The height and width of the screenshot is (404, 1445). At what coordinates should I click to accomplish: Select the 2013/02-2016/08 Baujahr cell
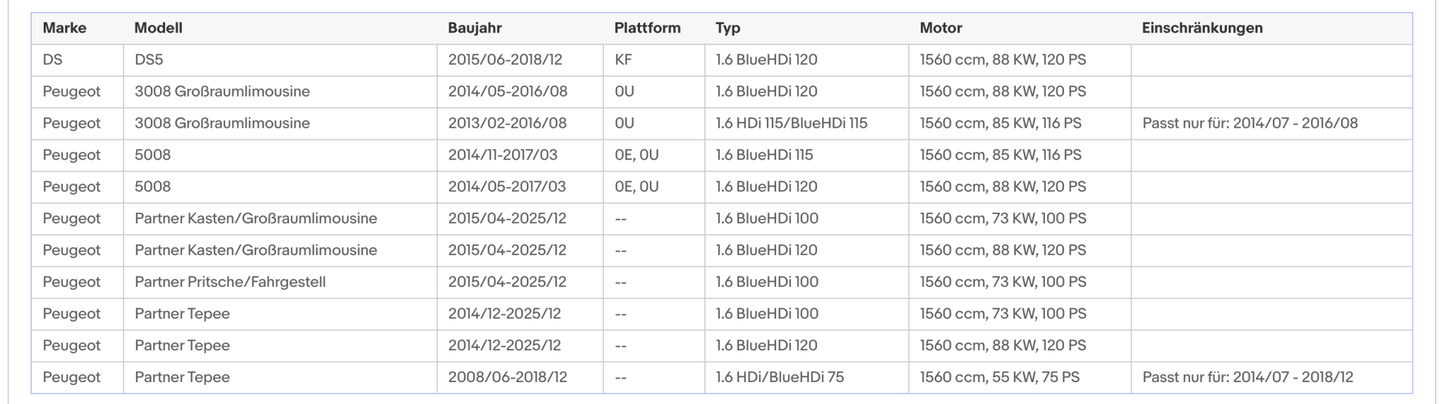coord(507,124)
